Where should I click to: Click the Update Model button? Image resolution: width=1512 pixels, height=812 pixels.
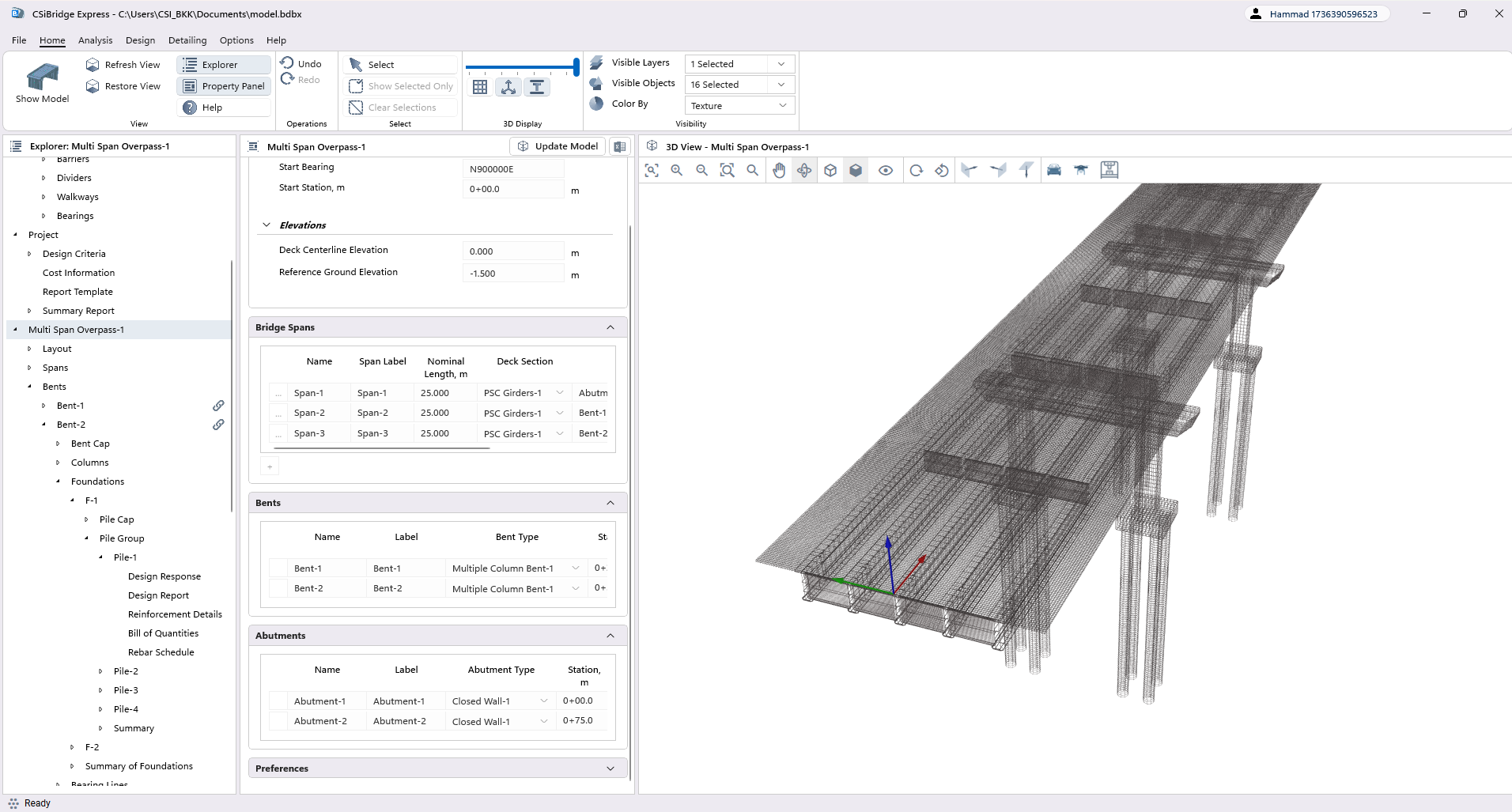[558, 145]
